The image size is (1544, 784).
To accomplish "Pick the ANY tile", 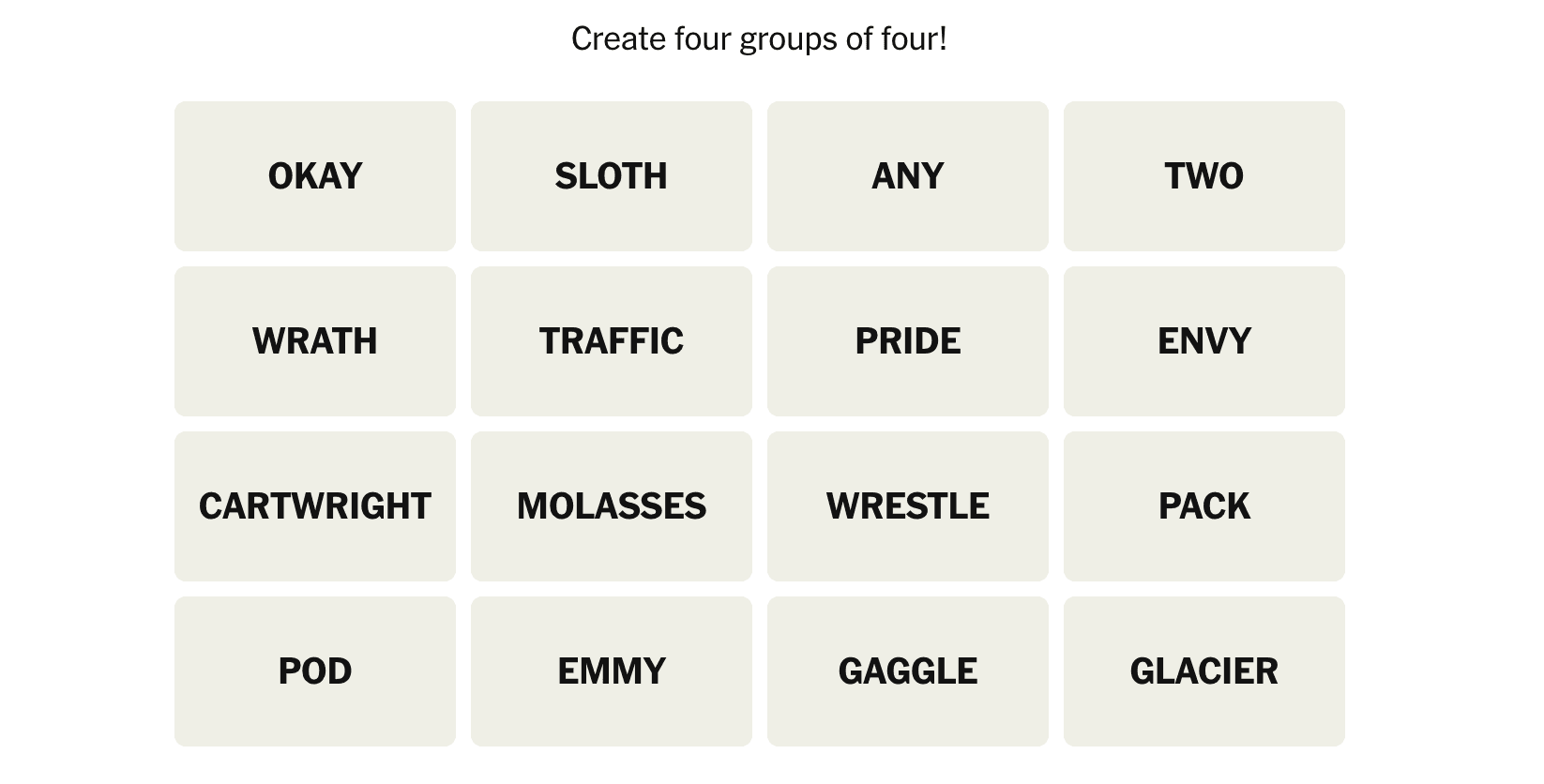I will click(x=908, y=176).
